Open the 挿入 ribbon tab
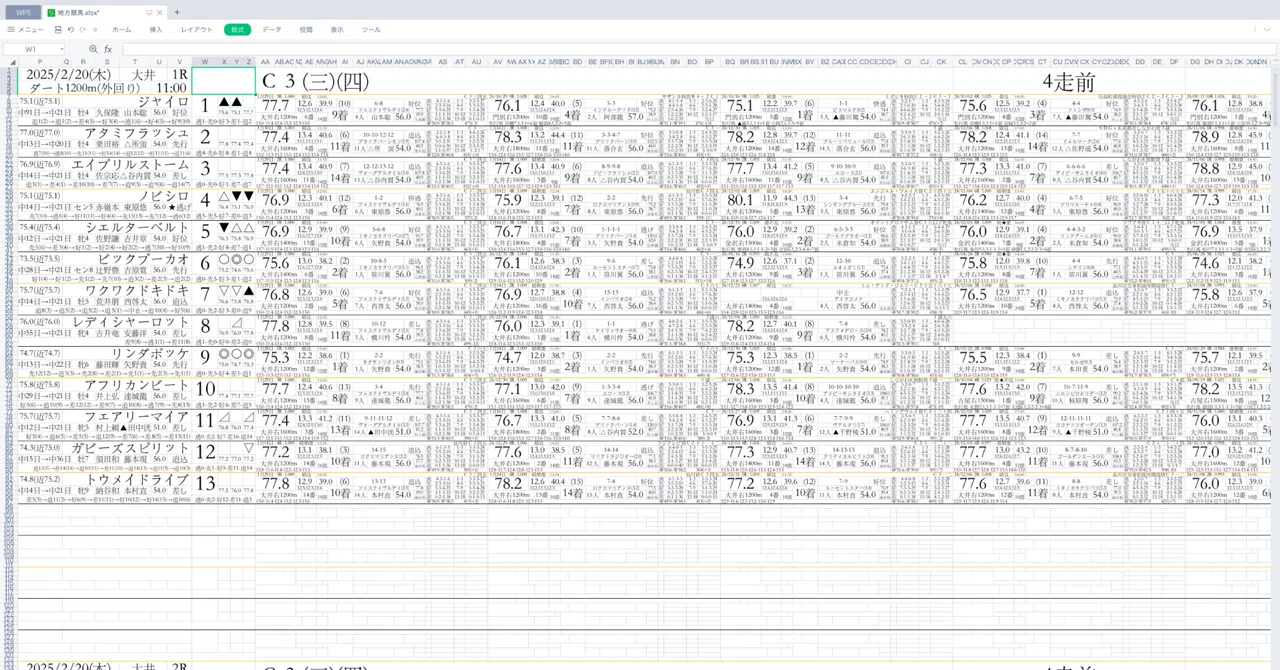Screen dimensions: 1280x670 (x=156, y=30)
